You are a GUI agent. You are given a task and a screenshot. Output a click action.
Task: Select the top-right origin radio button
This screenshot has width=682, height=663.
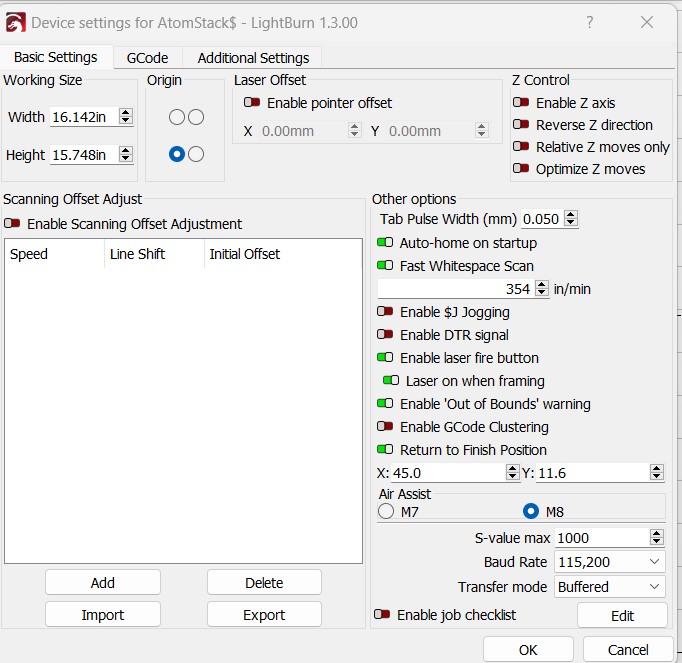pyautogui.click(x=196, y=117)
